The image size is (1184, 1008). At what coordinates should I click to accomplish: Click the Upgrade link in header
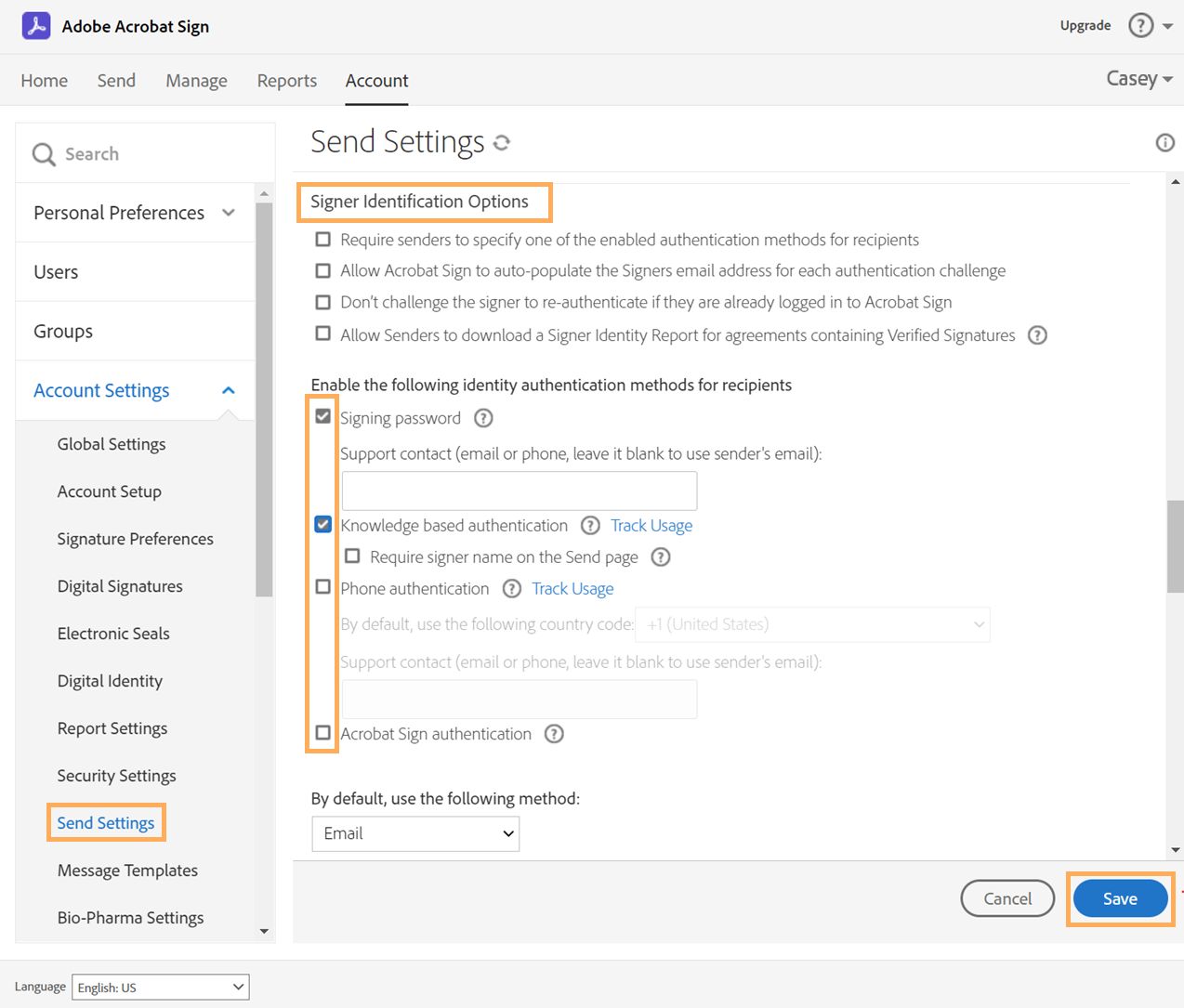1085,25
